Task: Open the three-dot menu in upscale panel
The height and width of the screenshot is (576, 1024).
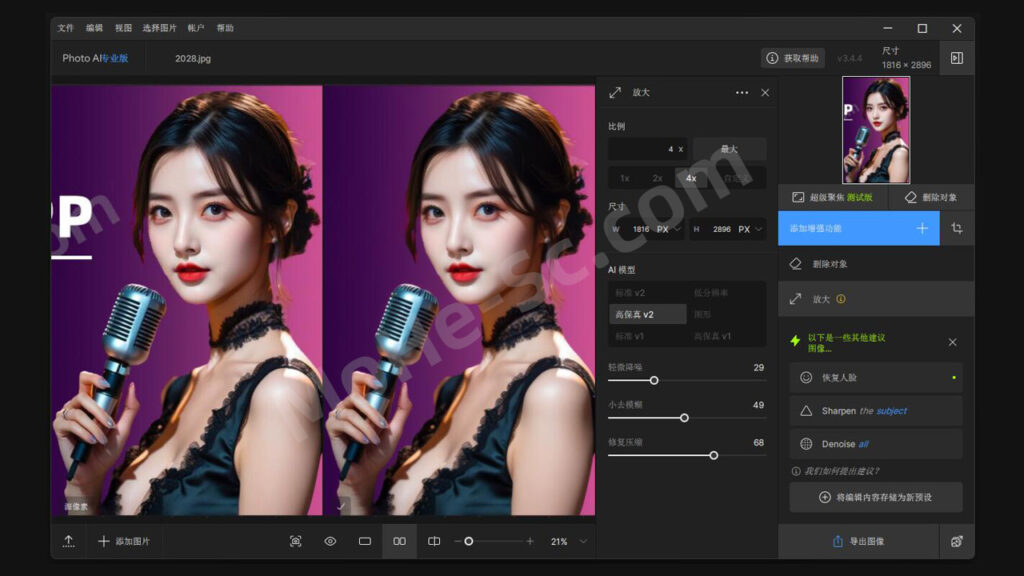Action: pyautogui.click(x=741, y=92)
